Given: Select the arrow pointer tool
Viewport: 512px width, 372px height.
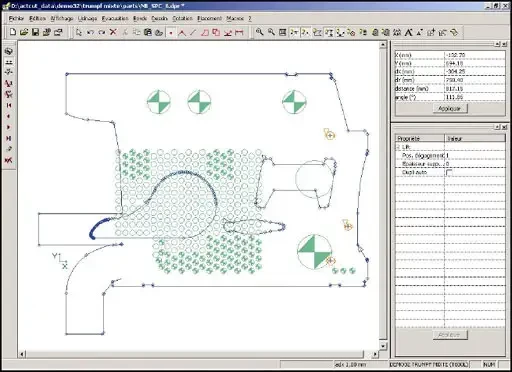Looking at the screenshot, I should (79, 32).
